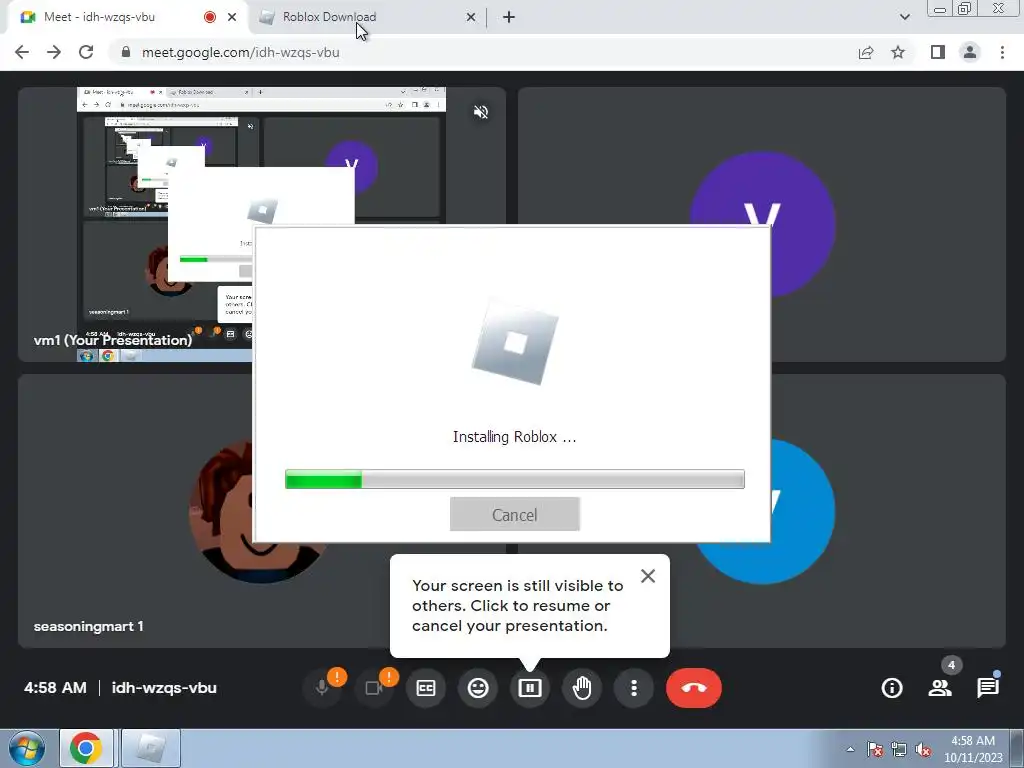The height and width of the screenshot is (768, 1024).
Task: Close the Roblox Download tab
Action: (471, 17)
